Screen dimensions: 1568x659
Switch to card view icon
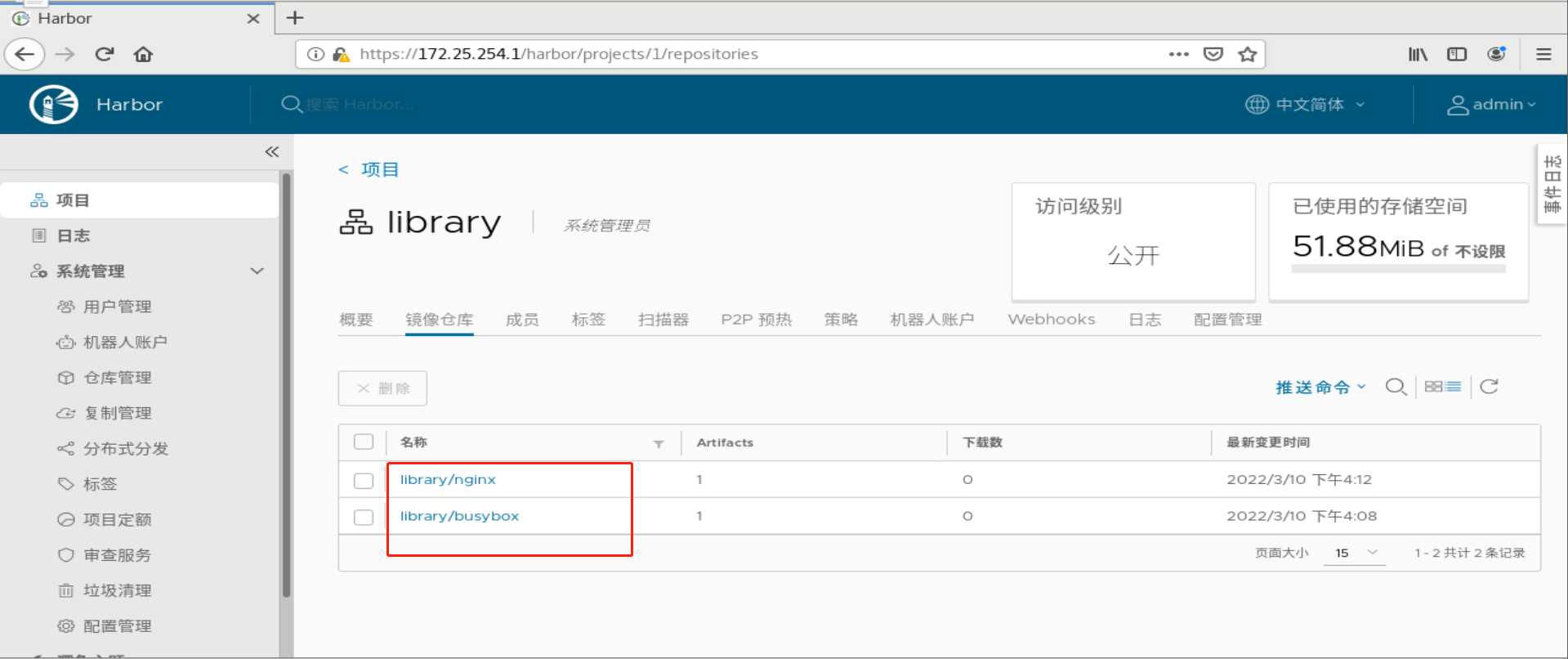[1433, 387]
